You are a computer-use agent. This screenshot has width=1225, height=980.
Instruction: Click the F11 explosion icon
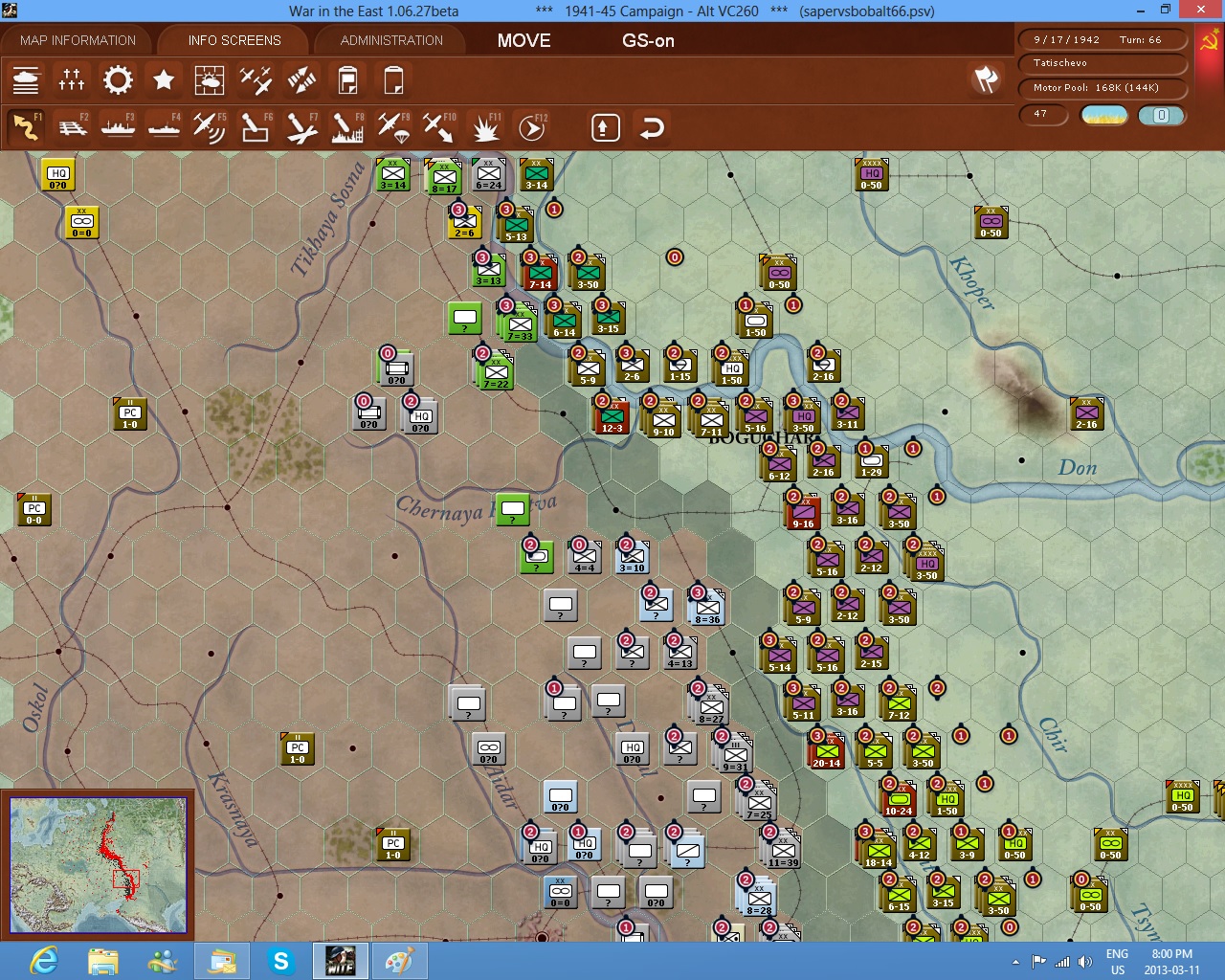[x=485, y=127]
